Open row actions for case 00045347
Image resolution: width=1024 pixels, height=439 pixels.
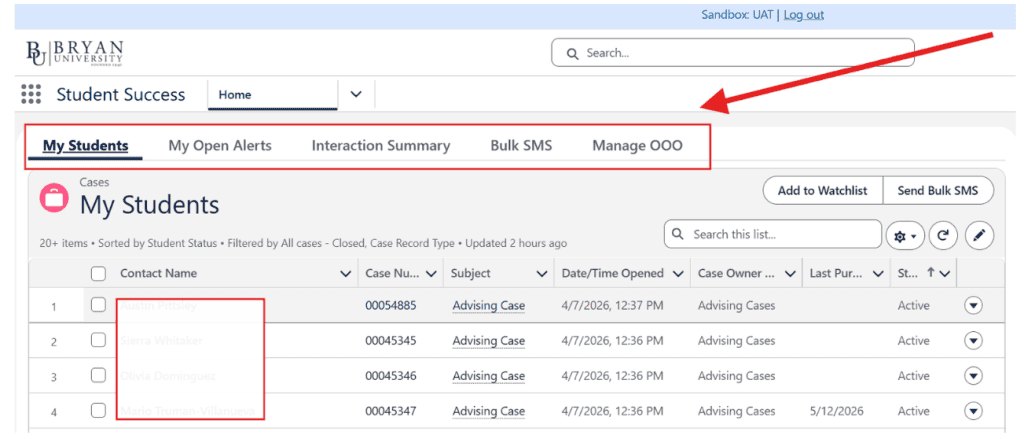973,411
